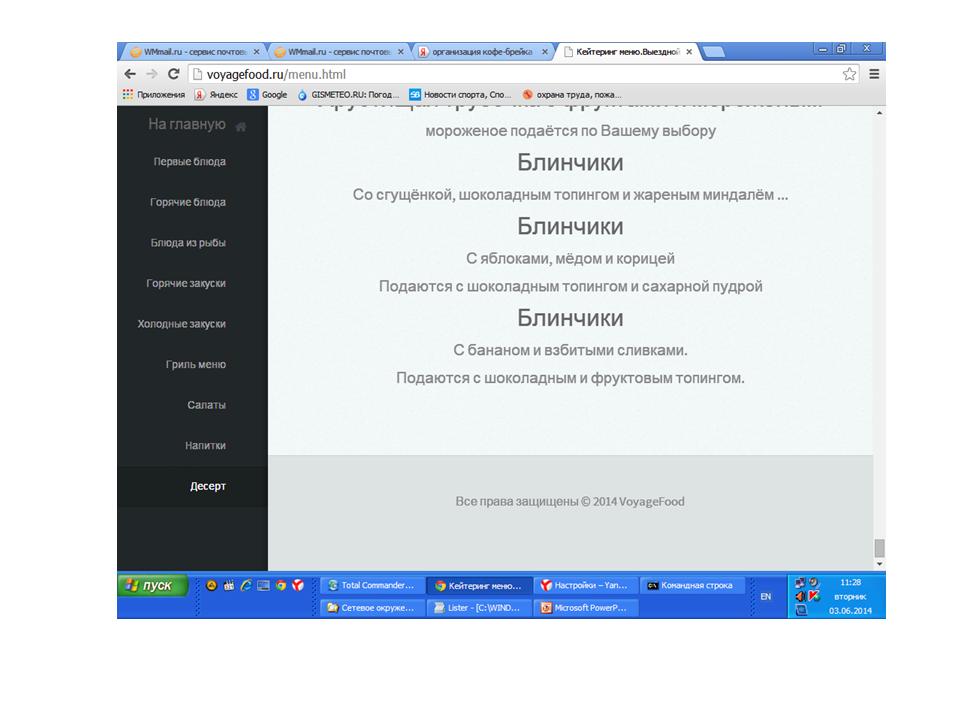
Task: Close the Кейтеринг меню tab
Action: coord(689,52)
